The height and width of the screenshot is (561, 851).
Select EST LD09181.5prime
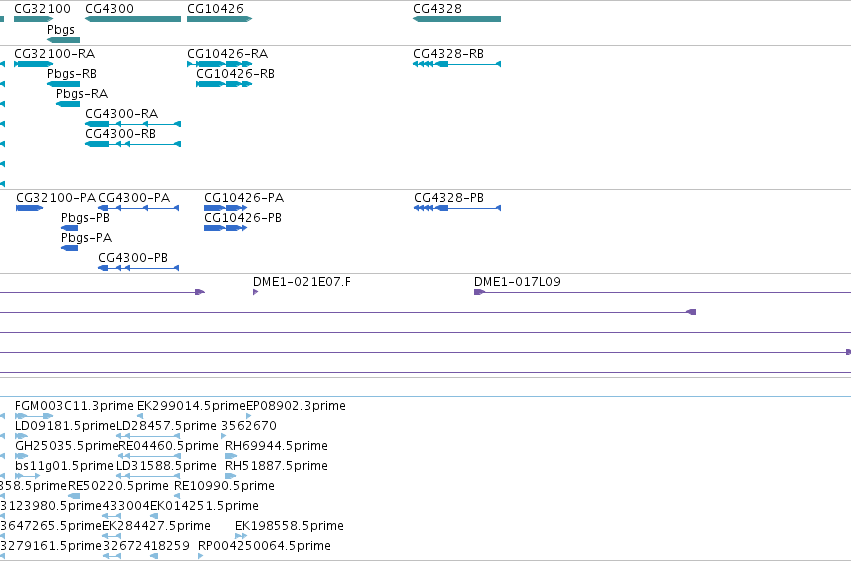point(66,426)
